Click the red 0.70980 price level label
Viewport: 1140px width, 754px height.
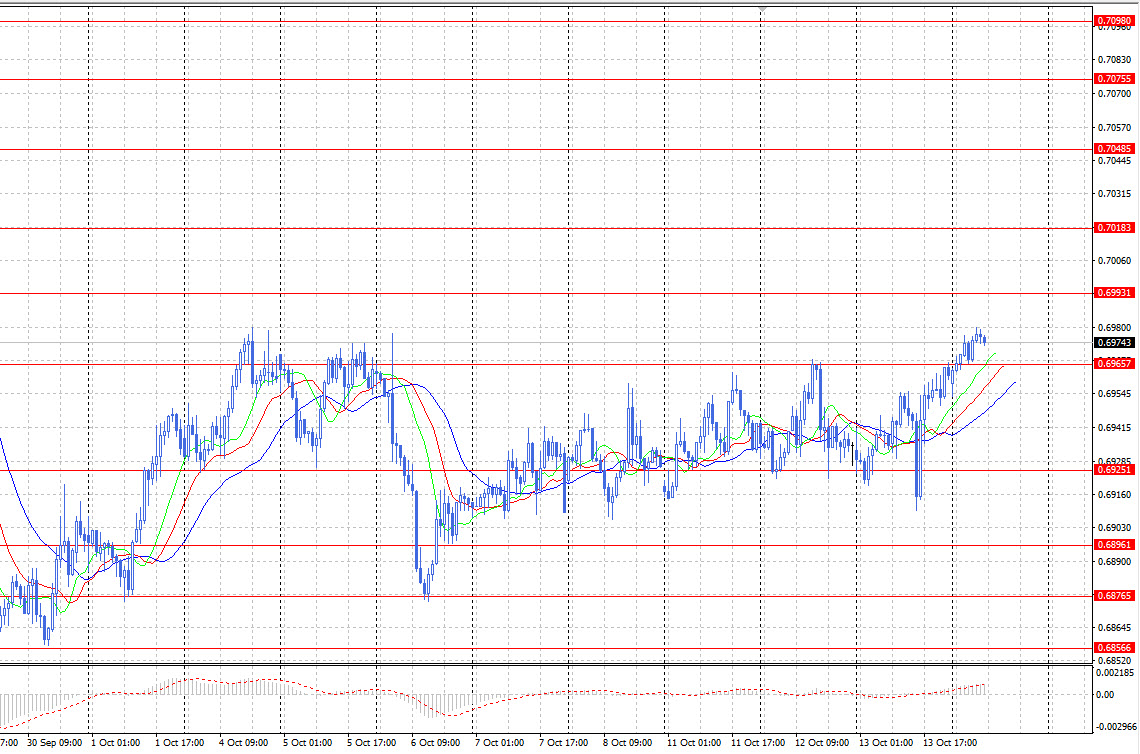tap(1114, 21)
